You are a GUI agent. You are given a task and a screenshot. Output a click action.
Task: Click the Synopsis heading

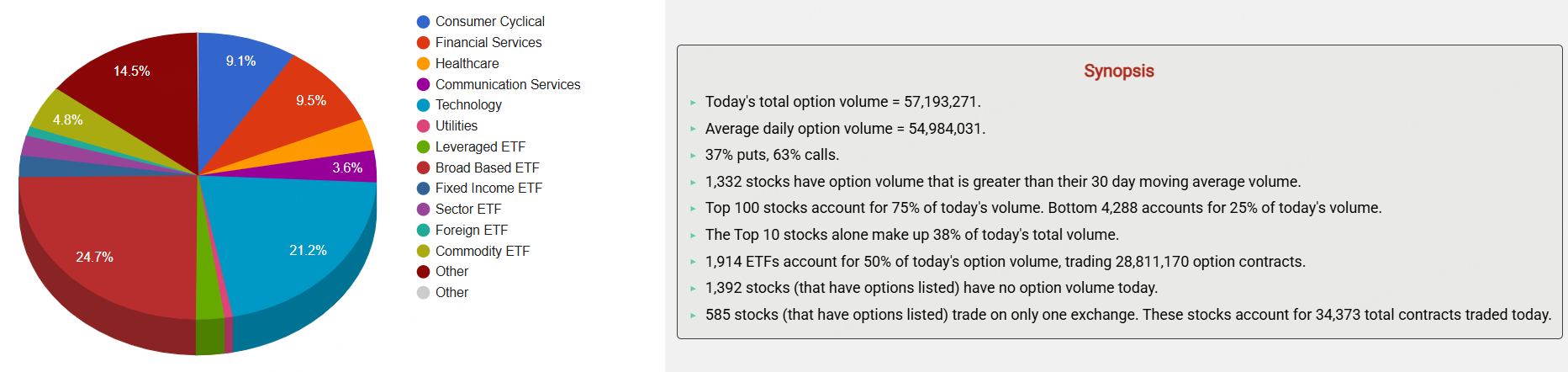pos(1118,71)
